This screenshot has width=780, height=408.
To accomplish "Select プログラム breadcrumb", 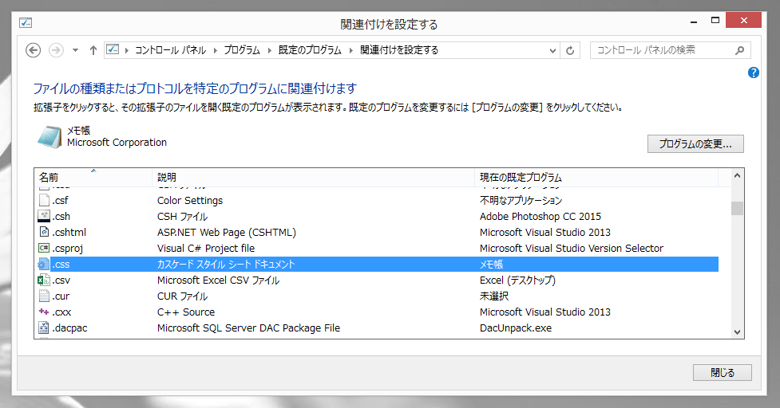I will (242, 50).
